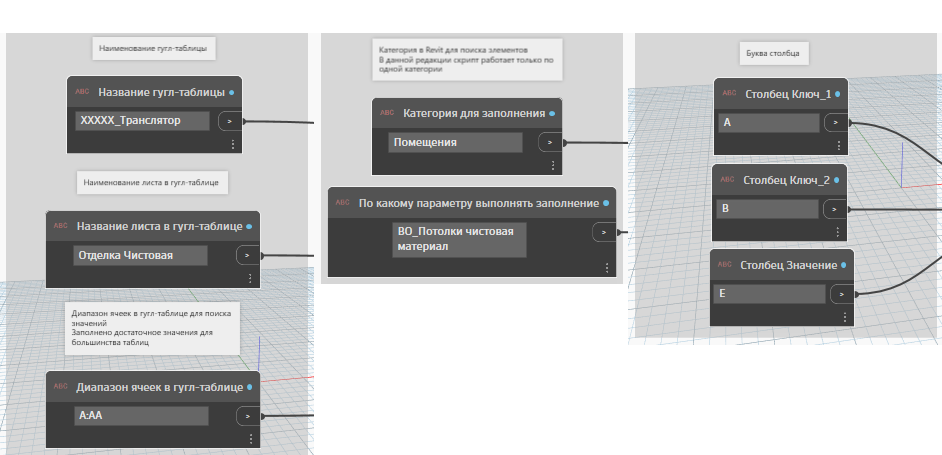Select the Столбец Ключ_2 node title

coord(787,180)
